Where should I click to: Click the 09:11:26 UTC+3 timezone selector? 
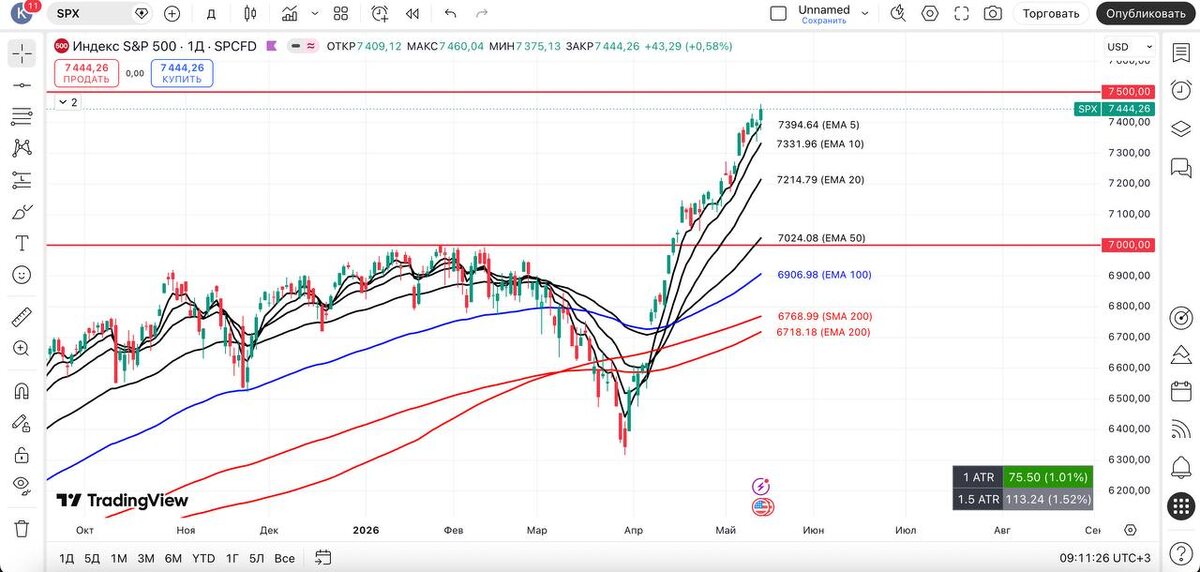coord(1107,558)
